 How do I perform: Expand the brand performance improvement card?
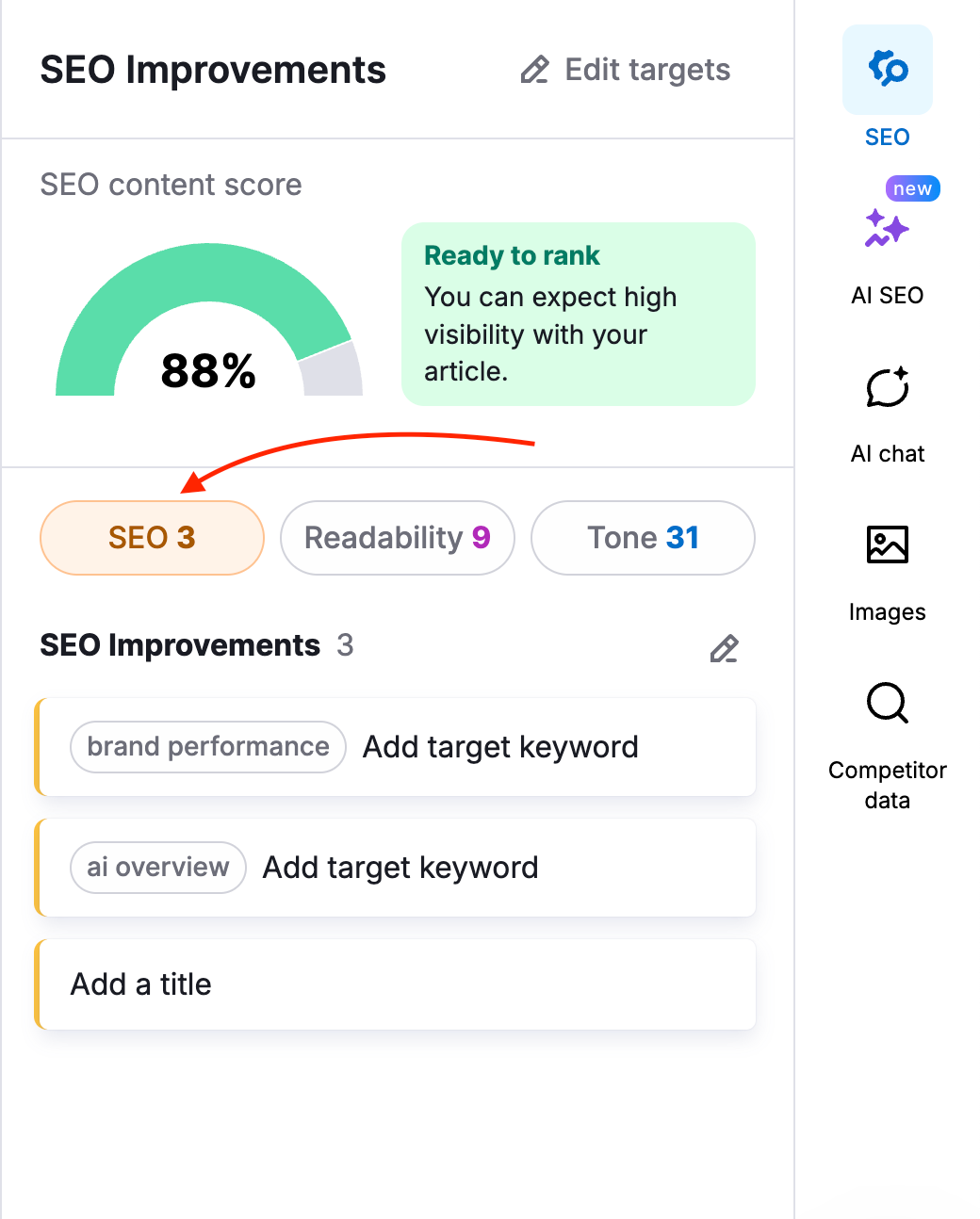tap(396, 746)
